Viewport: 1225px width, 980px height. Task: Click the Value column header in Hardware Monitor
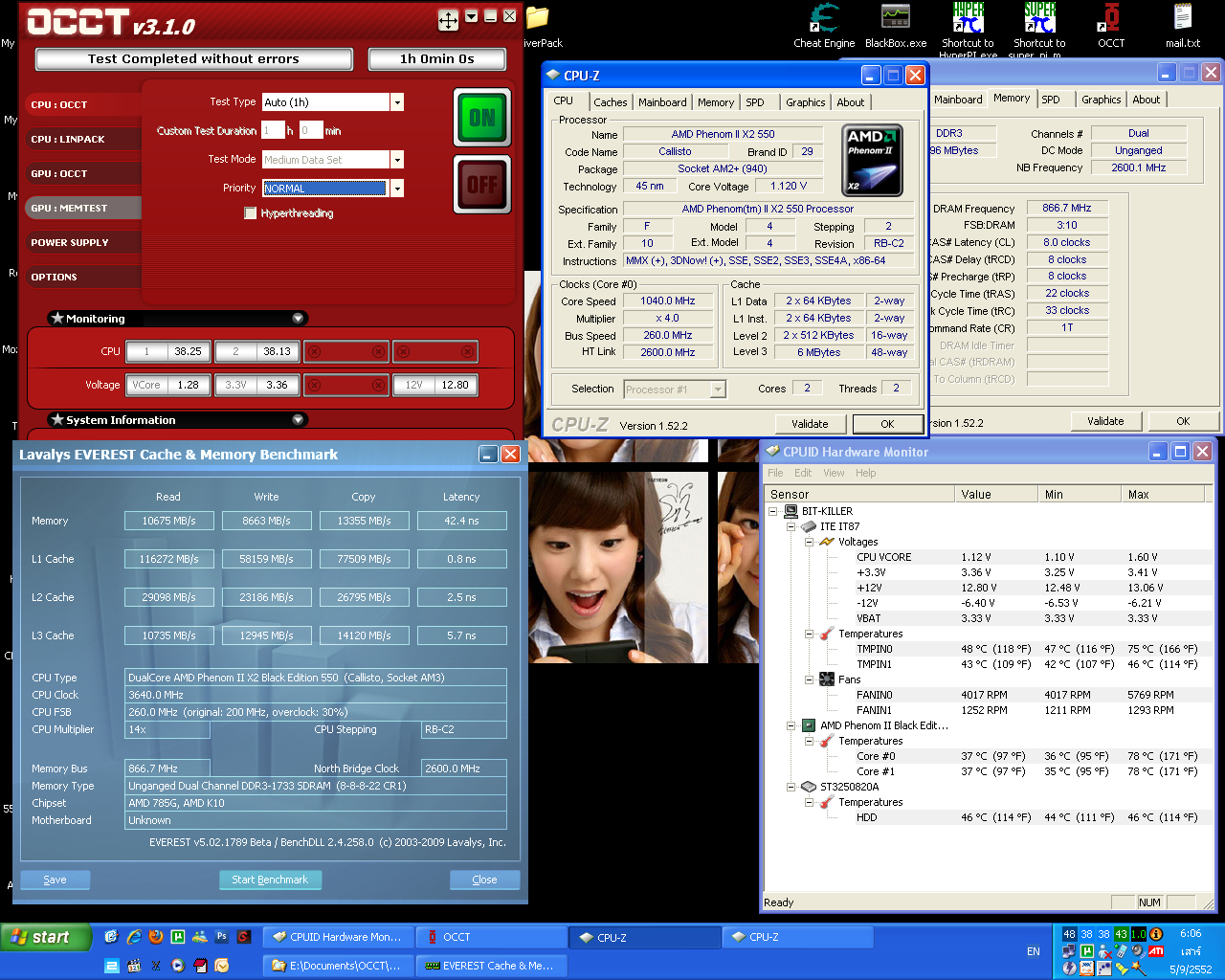pos(996,495)
